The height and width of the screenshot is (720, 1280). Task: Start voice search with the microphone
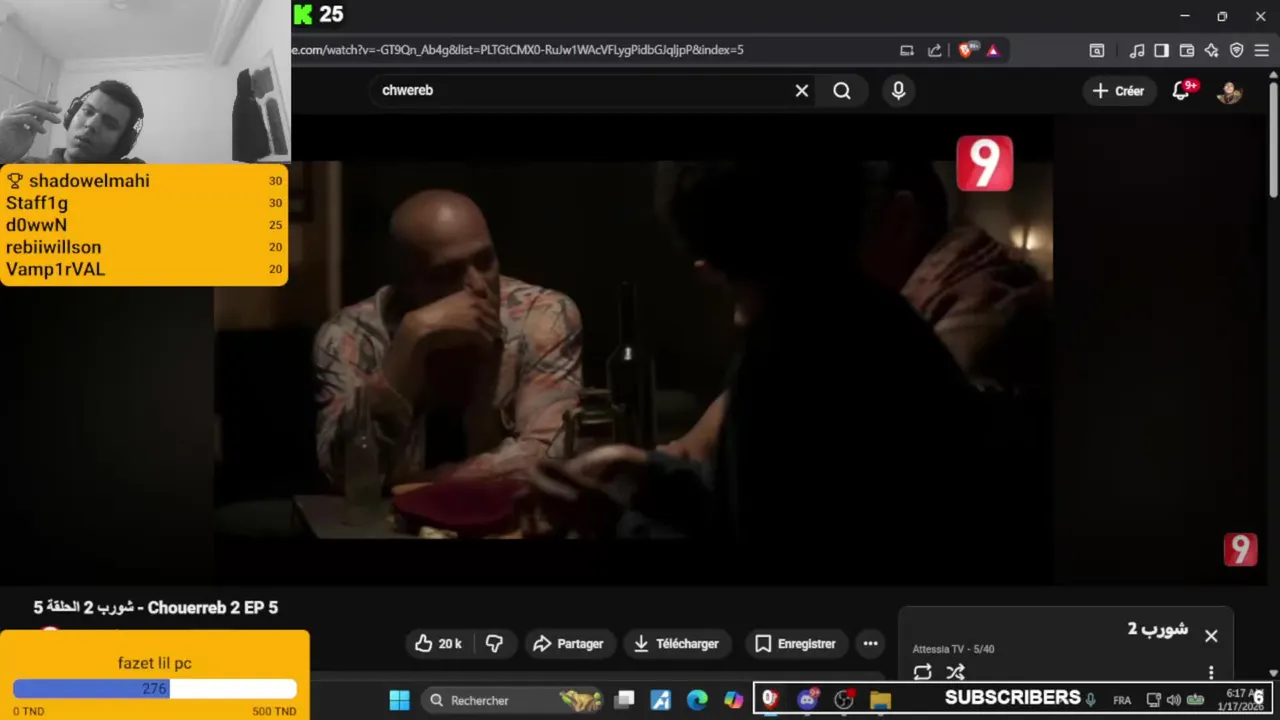point(898,91)
